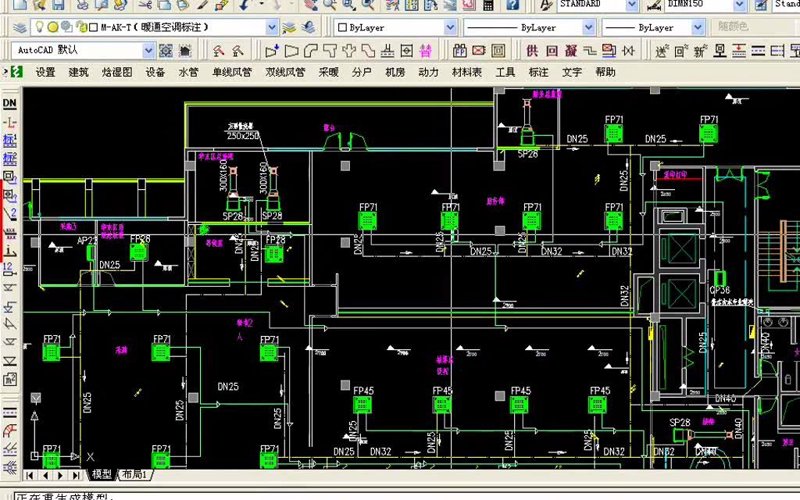Click the next tab navigation arrow

[x=61, y=475]
